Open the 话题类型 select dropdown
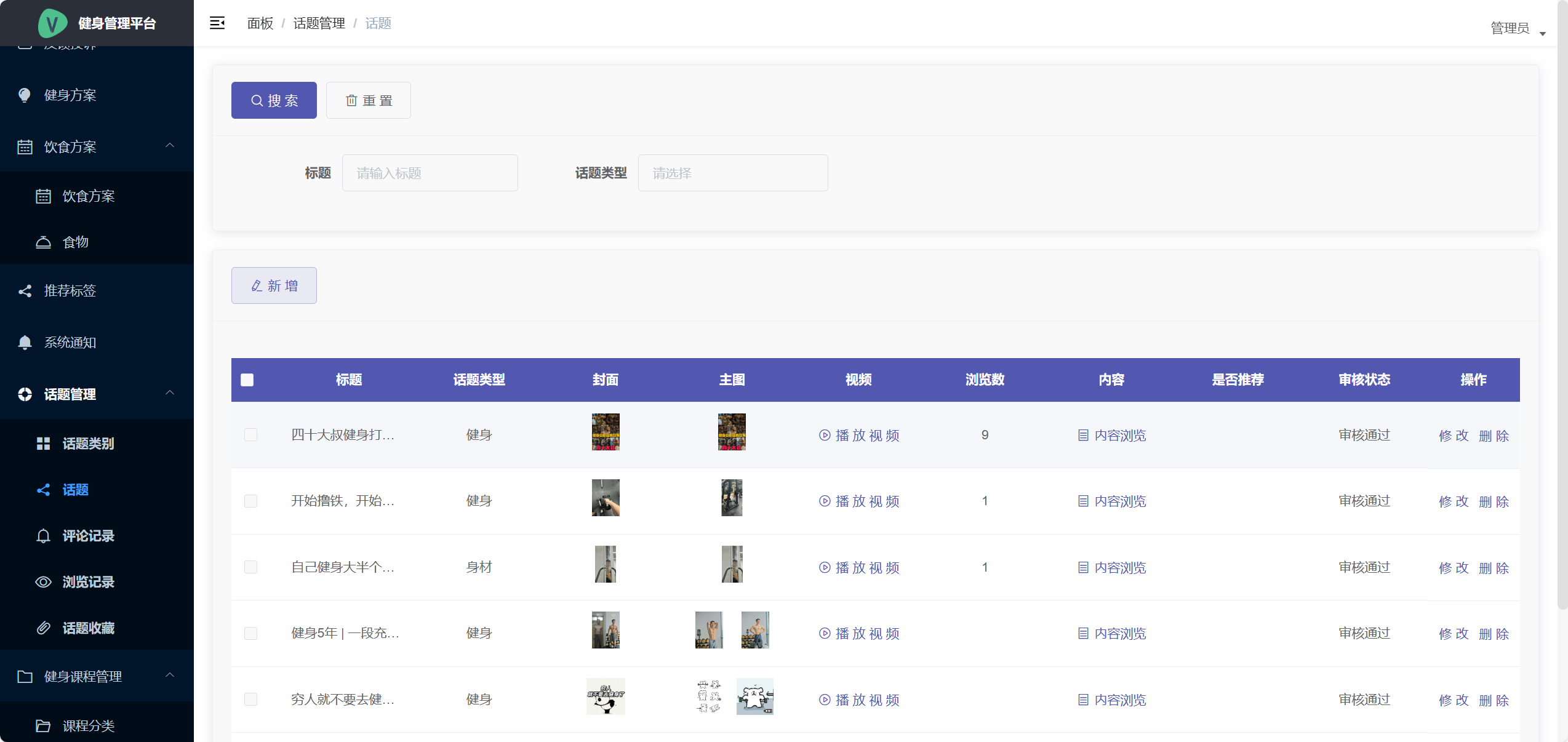1568x742 pixels. (733, 174)
